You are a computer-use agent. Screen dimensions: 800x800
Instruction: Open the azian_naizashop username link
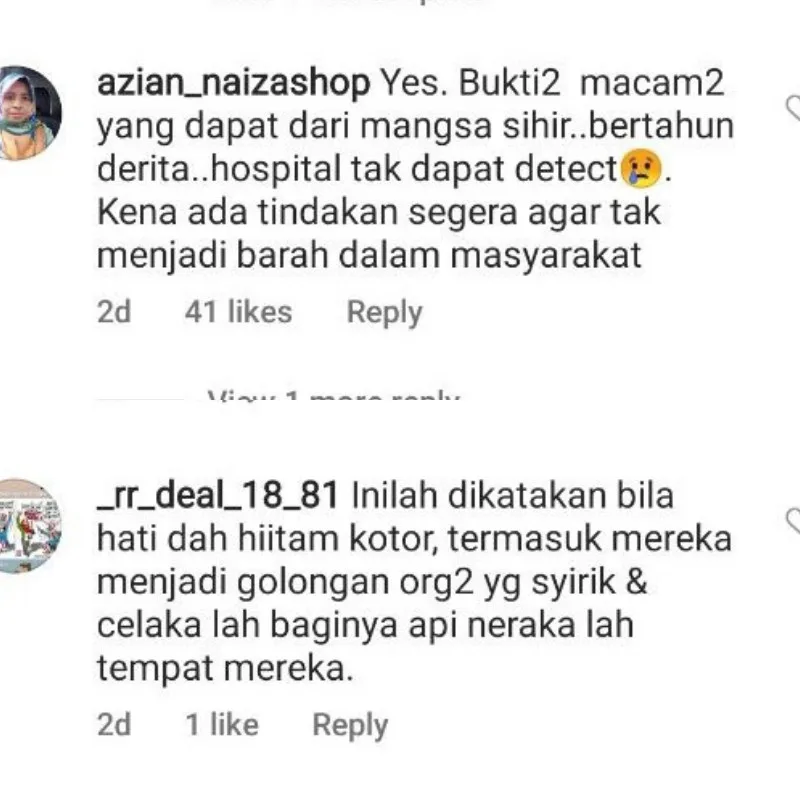[233, 83]
